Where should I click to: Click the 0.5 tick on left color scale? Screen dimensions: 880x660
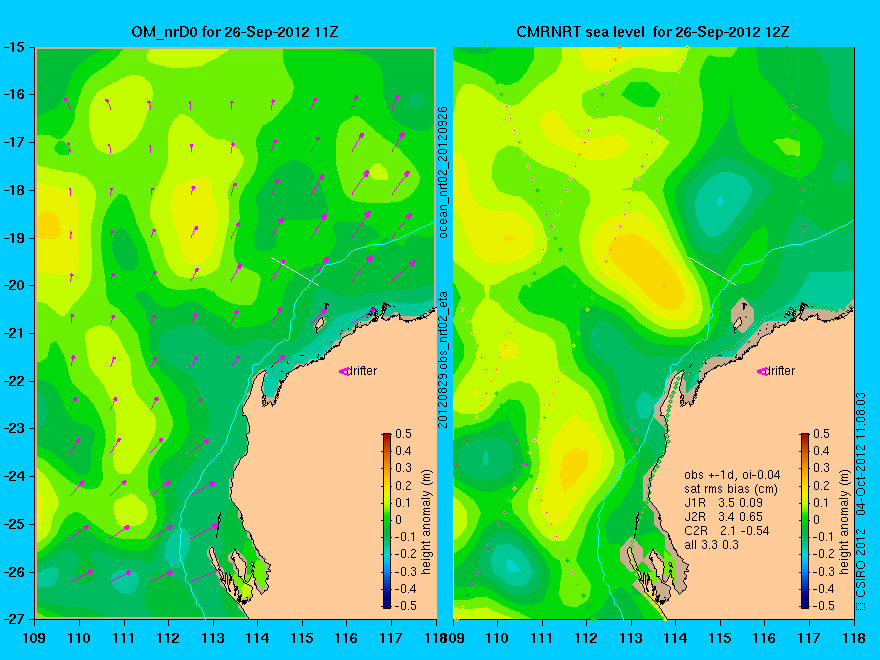point(404,434)
